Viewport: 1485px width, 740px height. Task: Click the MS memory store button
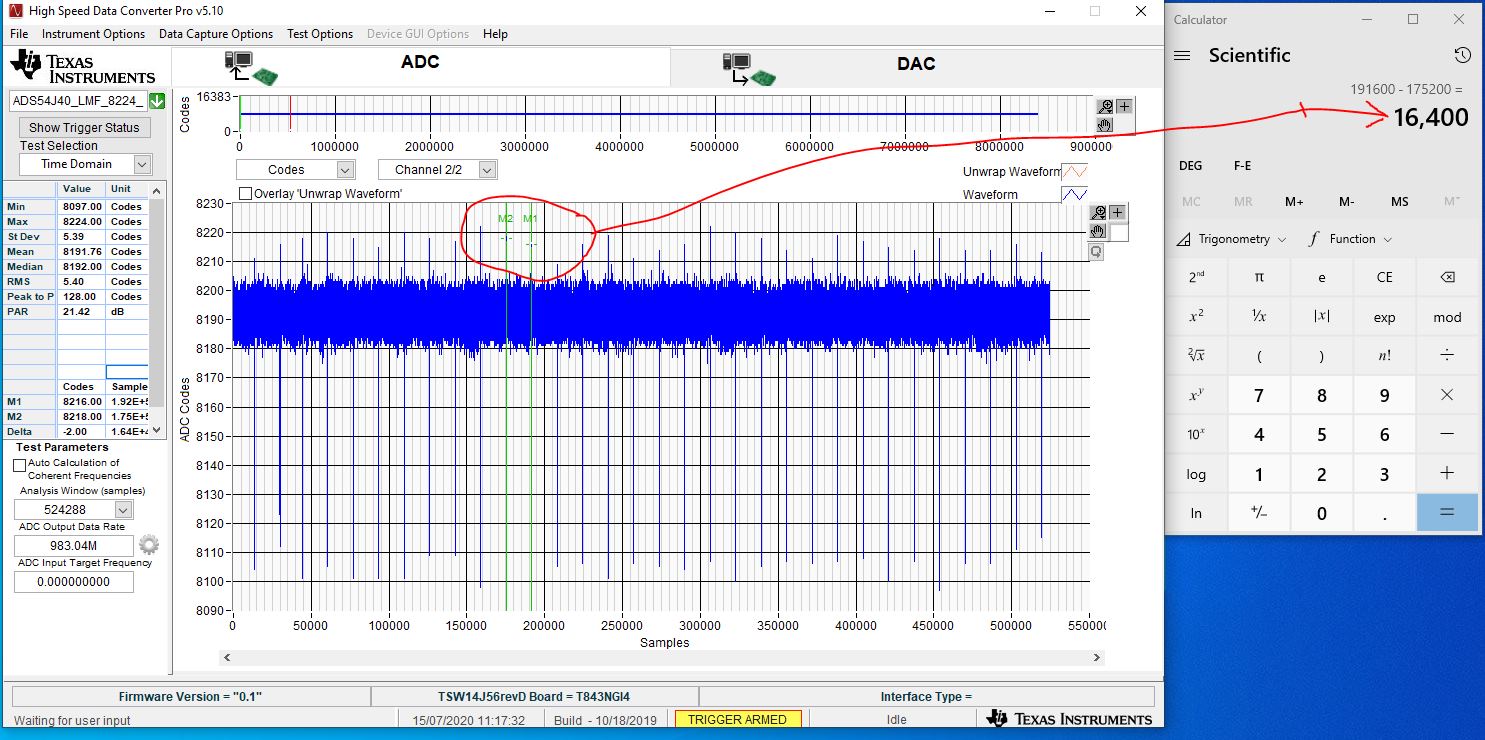click(1399, 202)
